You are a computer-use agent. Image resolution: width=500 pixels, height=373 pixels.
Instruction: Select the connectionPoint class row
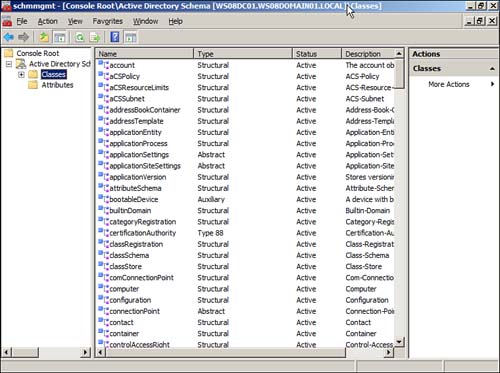(246, 311)
